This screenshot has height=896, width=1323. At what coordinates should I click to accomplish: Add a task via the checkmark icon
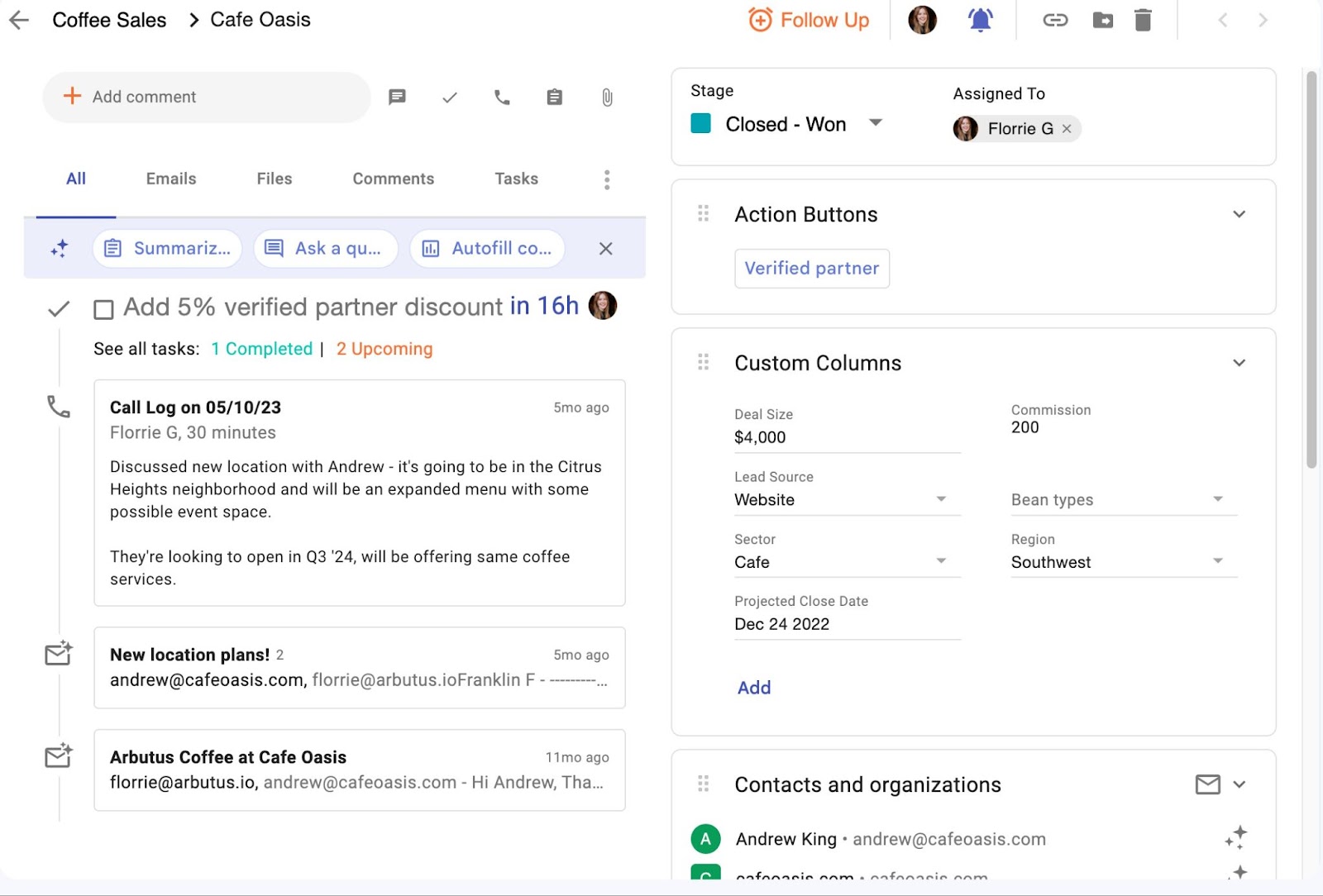(x=450, y=98)
